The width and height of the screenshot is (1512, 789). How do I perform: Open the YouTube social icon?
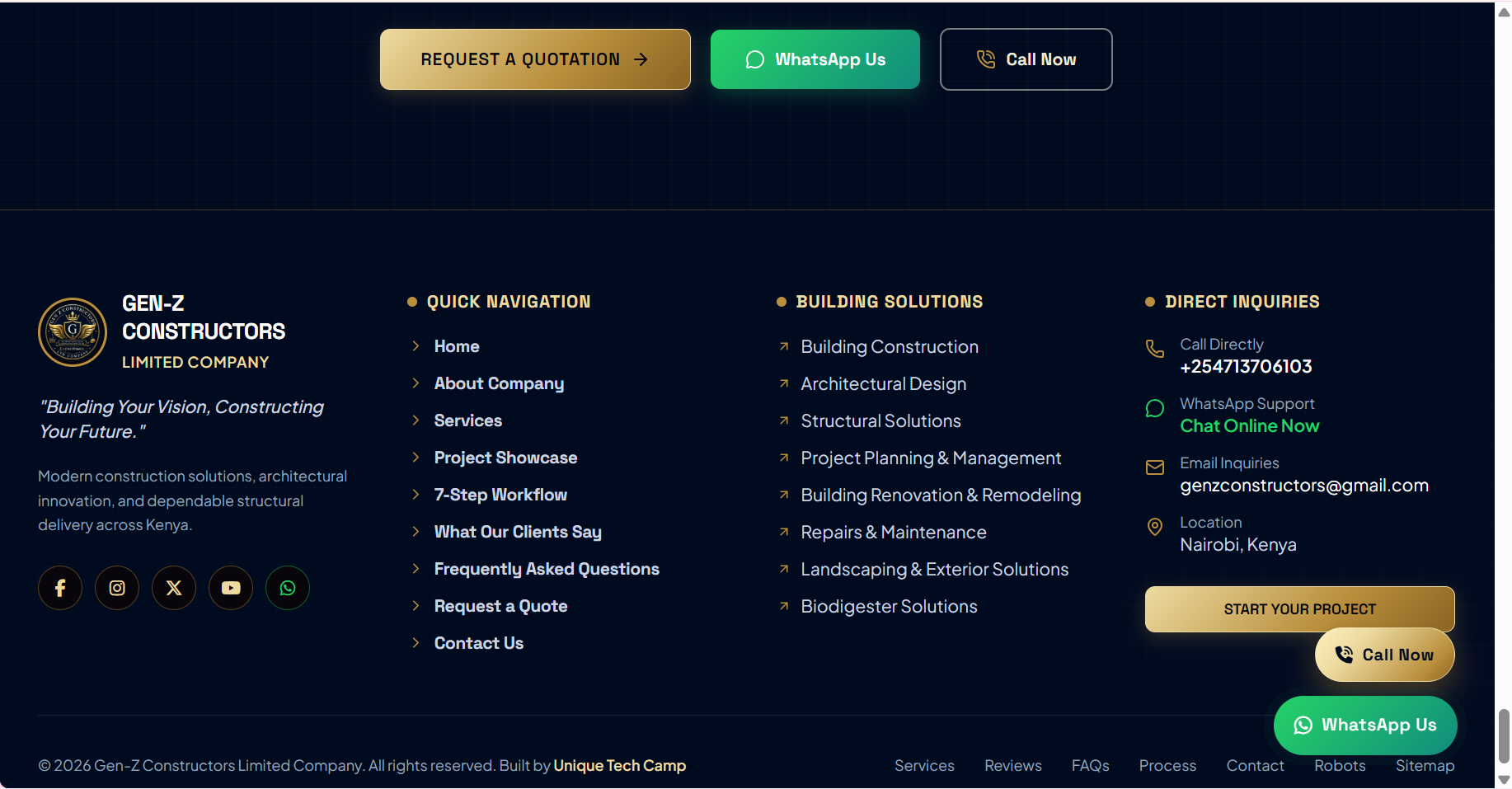[x=231, y=588]
